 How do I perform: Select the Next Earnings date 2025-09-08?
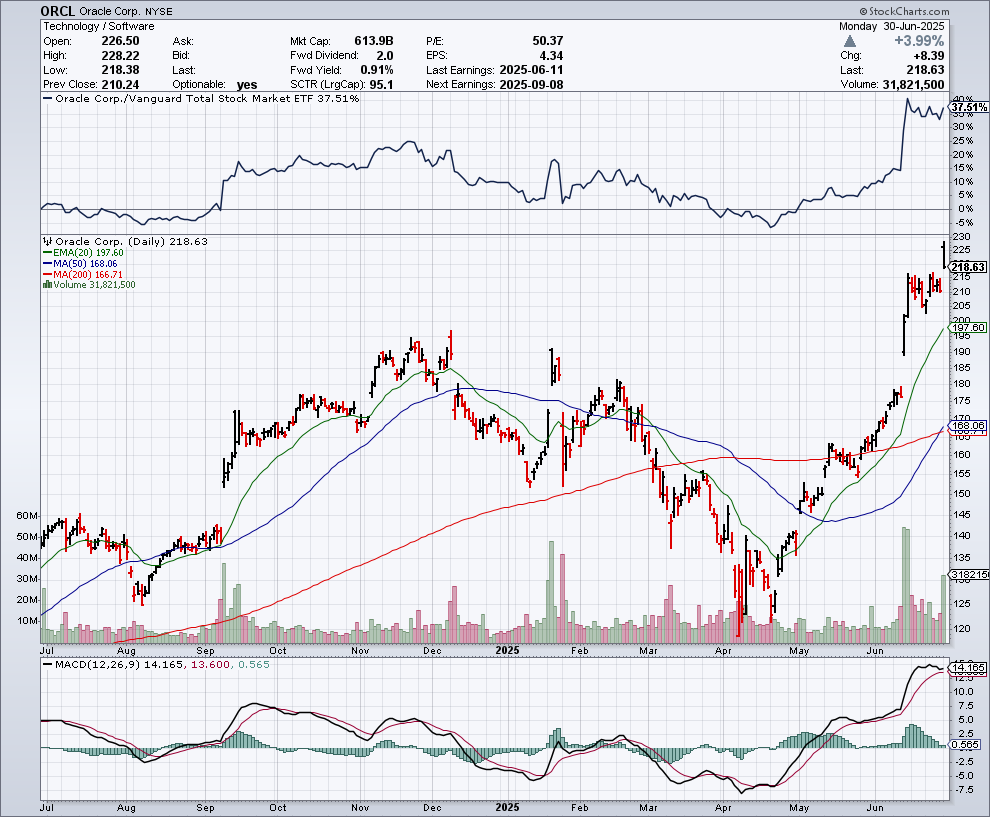[x=531, y=85]
